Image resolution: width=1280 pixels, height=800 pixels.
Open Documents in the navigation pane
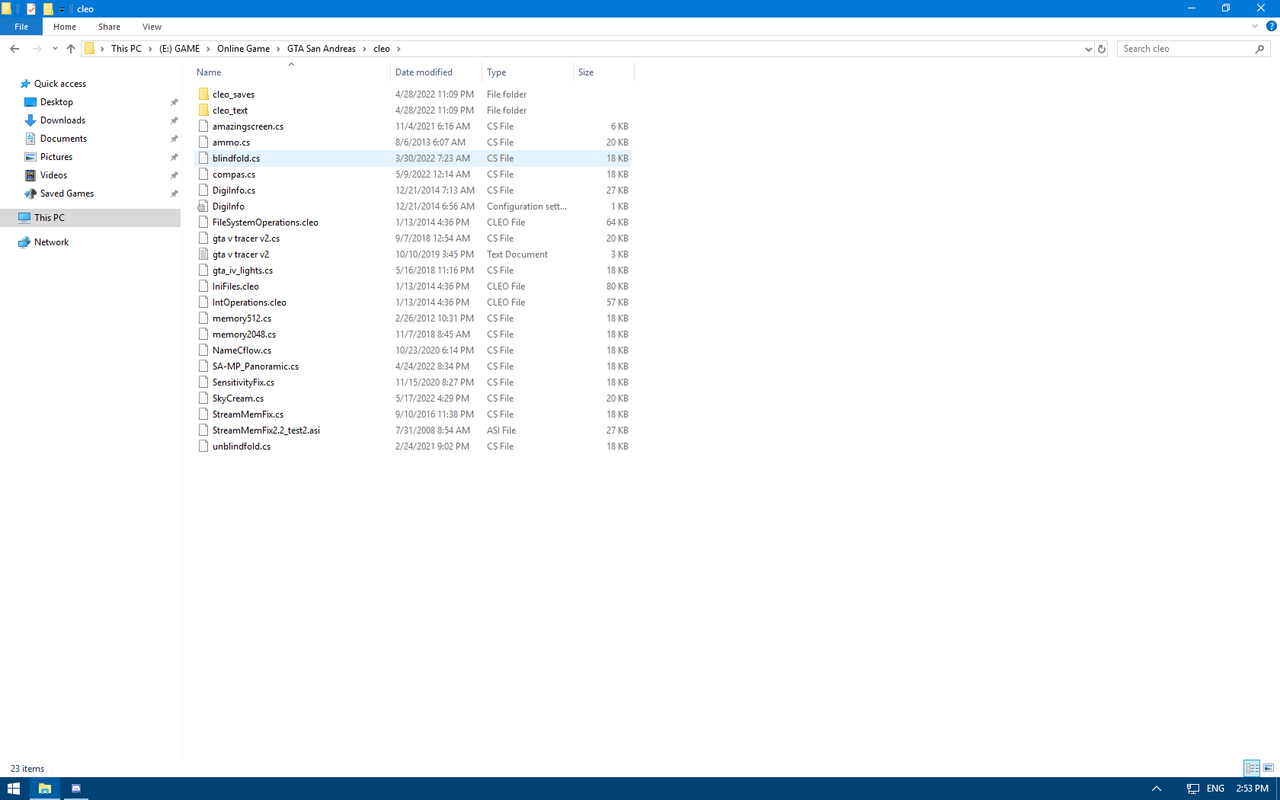63,139
